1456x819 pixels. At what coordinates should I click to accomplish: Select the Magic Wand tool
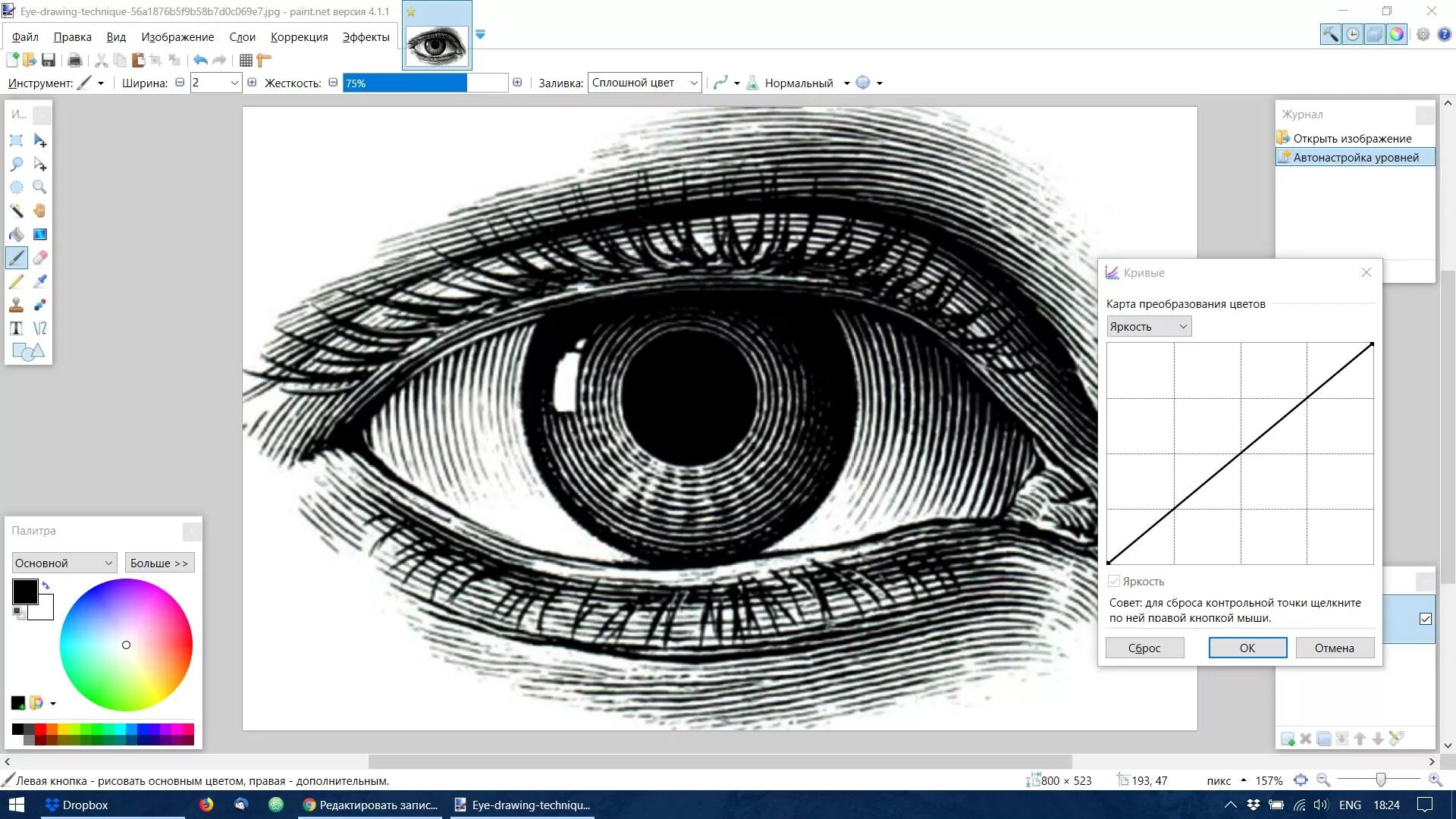coord(16,211)
